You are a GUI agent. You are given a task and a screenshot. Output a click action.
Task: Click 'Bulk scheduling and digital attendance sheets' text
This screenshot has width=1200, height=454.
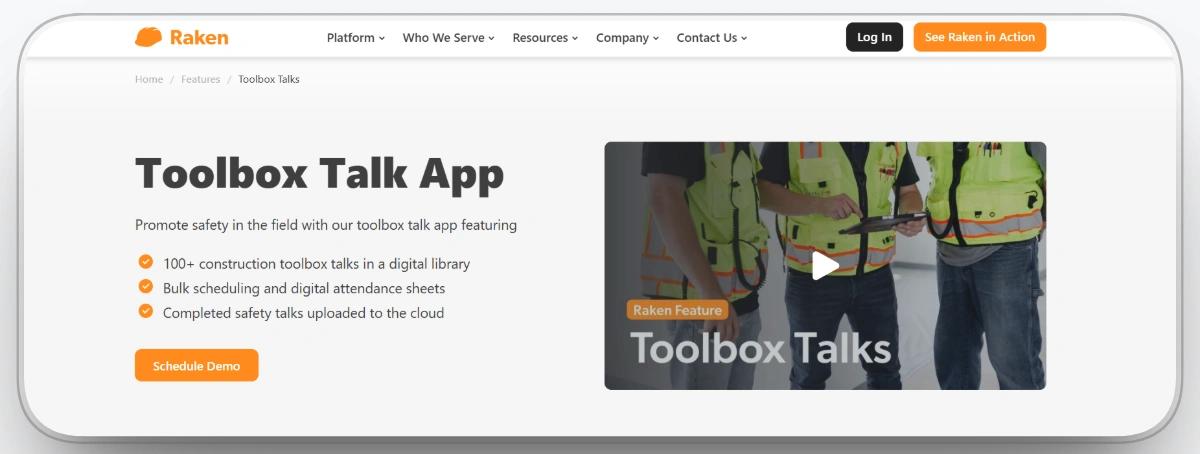(x=304, y=288)
